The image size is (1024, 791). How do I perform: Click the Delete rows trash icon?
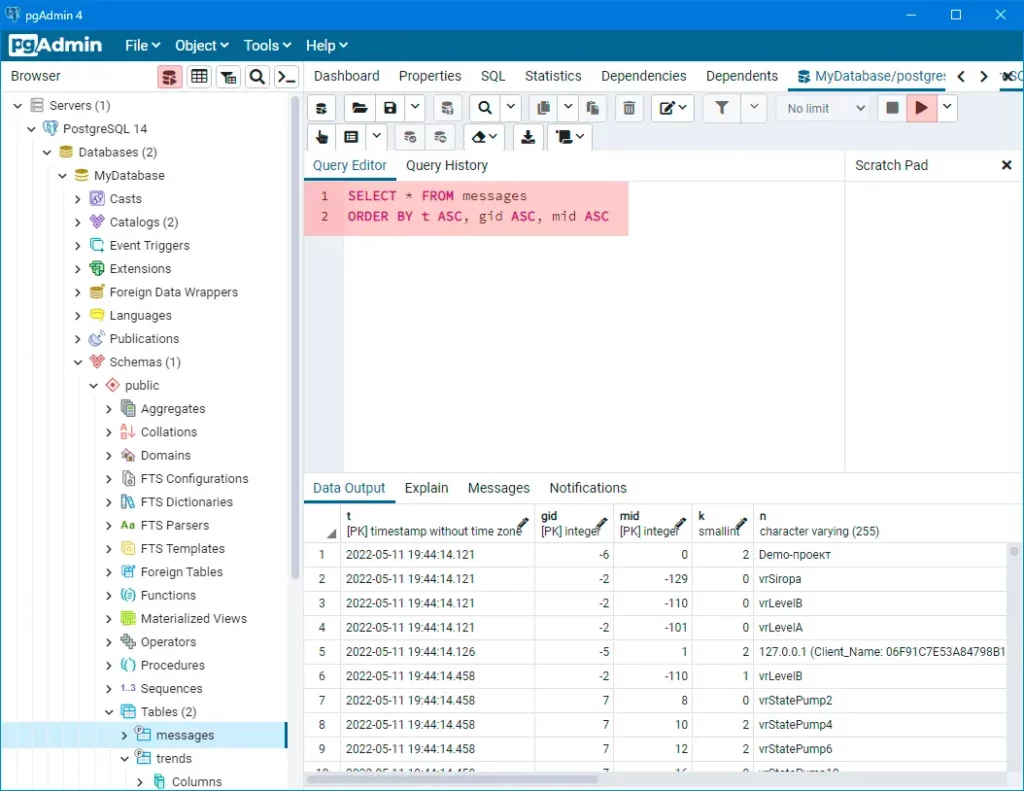coord(629,108)
